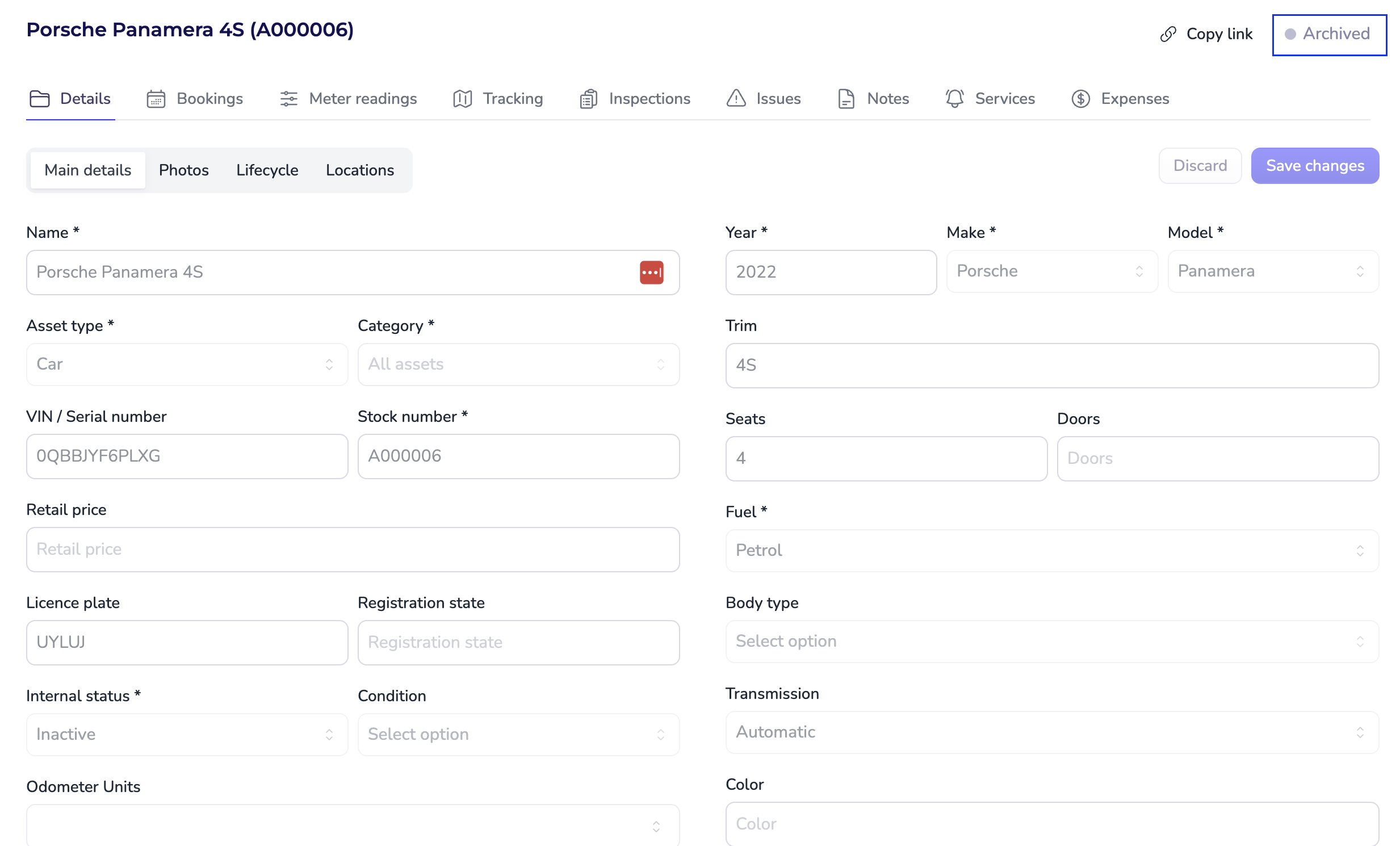Open Services via its bell icon
The width and height of the screenshot is (1400, 846).
pos(954,98)
